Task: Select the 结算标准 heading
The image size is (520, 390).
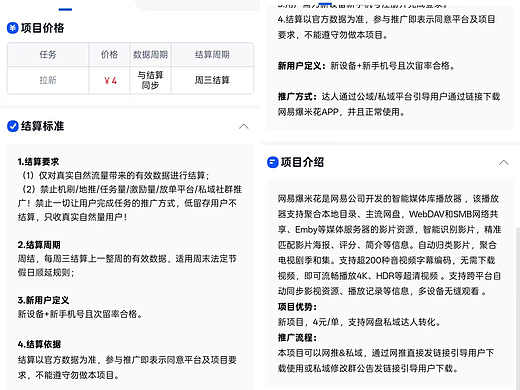Action: click(42, 126)
